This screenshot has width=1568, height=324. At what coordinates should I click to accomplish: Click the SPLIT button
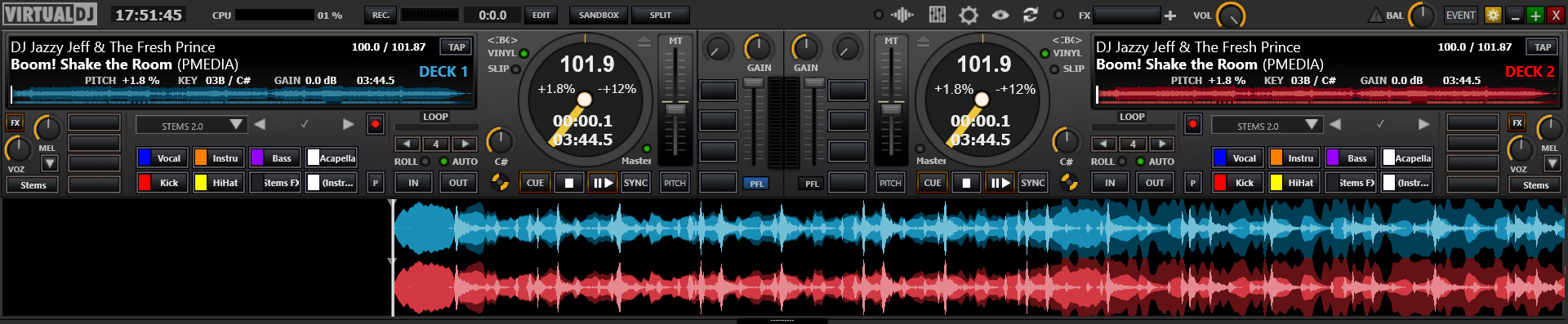(x=661, y=15)
